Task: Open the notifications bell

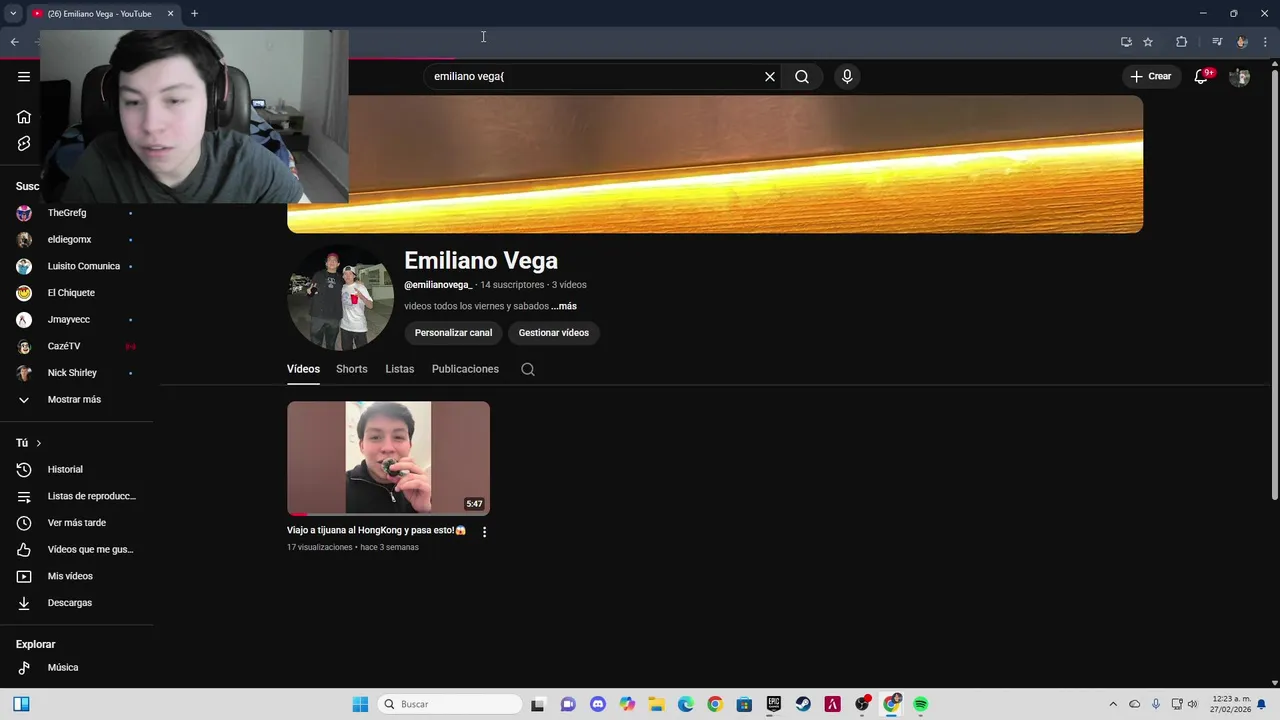Action: (1202, 76)
